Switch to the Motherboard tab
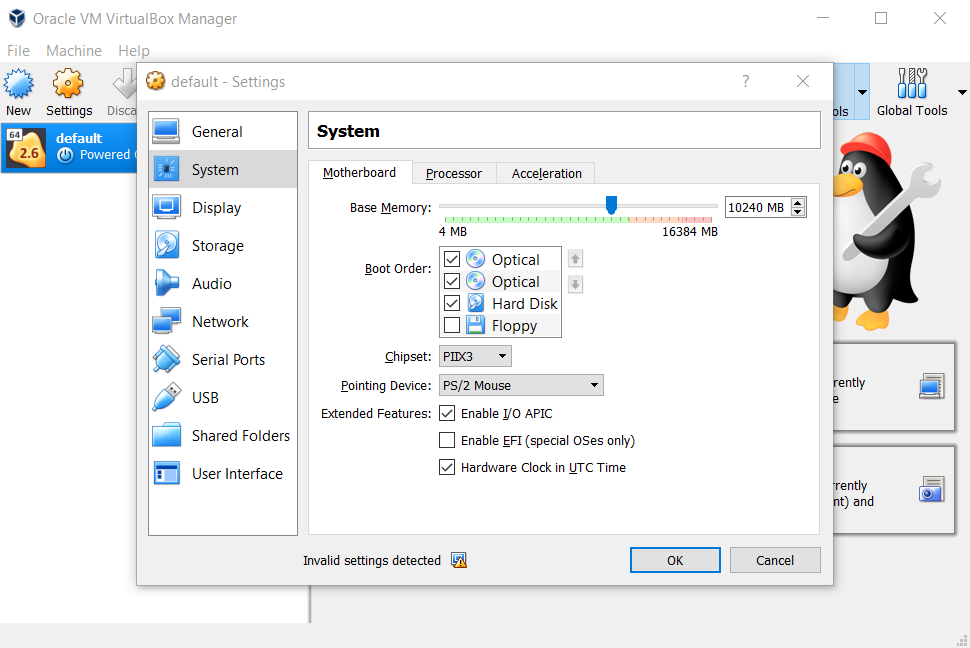 click(x=359, y=173)
